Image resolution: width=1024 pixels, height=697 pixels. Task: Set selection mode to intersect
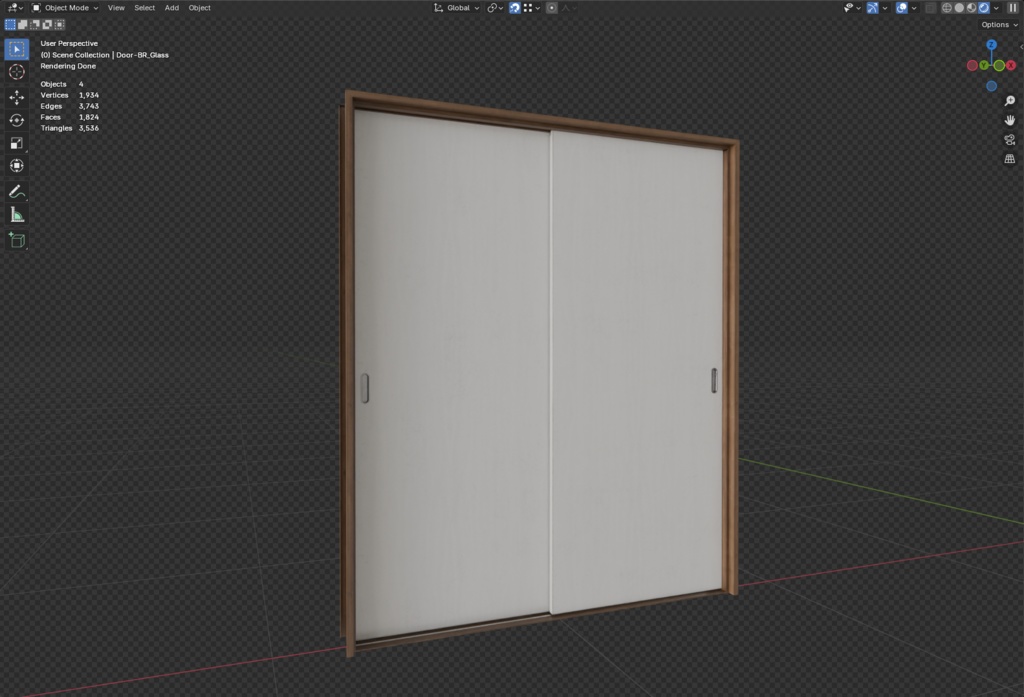[59, 25]
